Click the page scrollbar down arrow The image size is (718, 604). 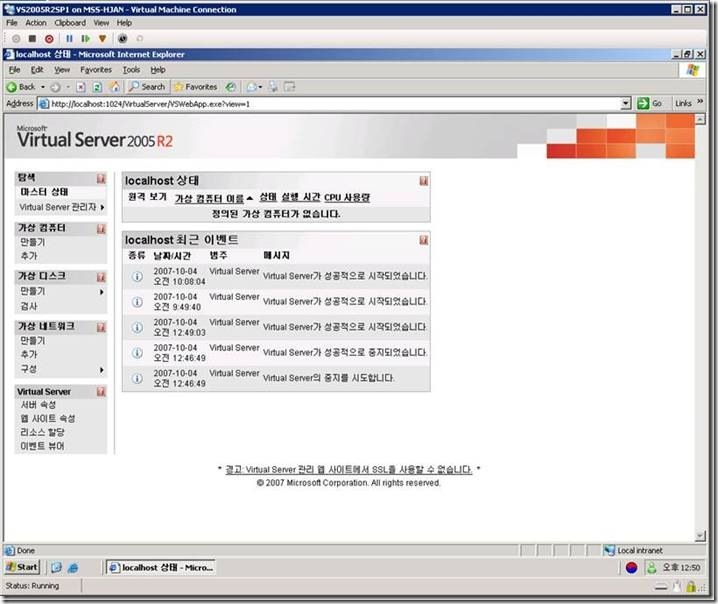[700, 535]
